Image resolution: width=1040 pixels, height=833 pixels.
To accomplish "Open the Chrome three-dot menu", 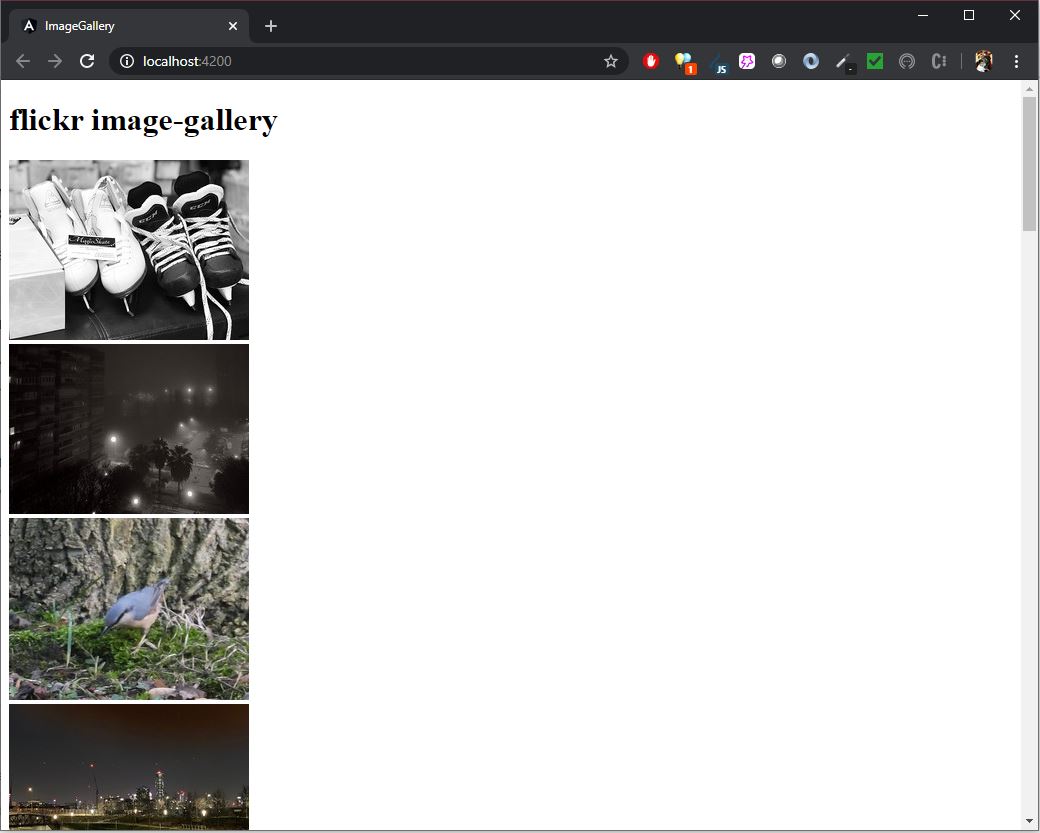I will (1017, 61).
